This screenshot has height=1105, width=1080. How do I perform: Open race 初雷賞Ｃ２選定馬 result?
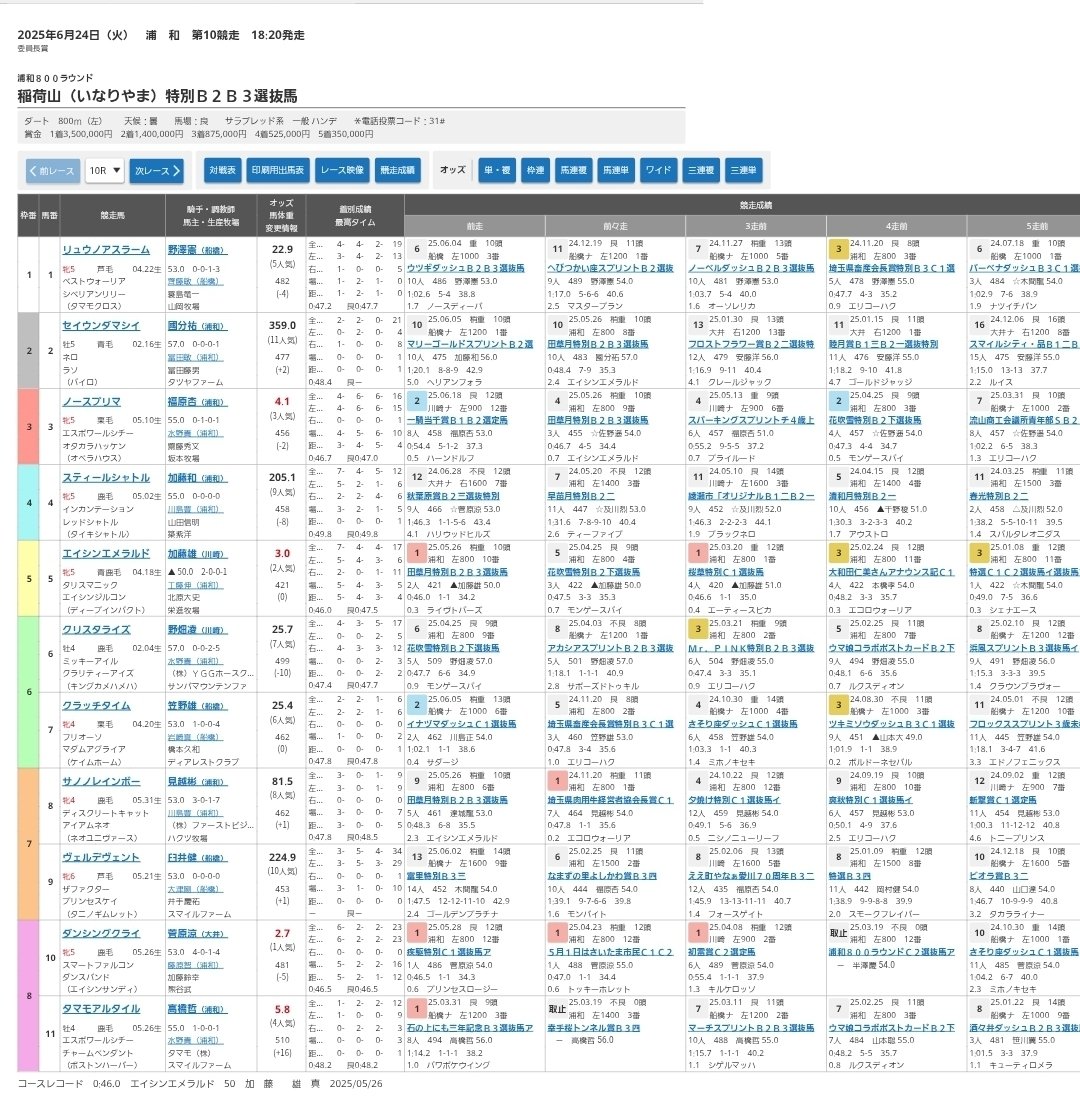tap(722, 952)
